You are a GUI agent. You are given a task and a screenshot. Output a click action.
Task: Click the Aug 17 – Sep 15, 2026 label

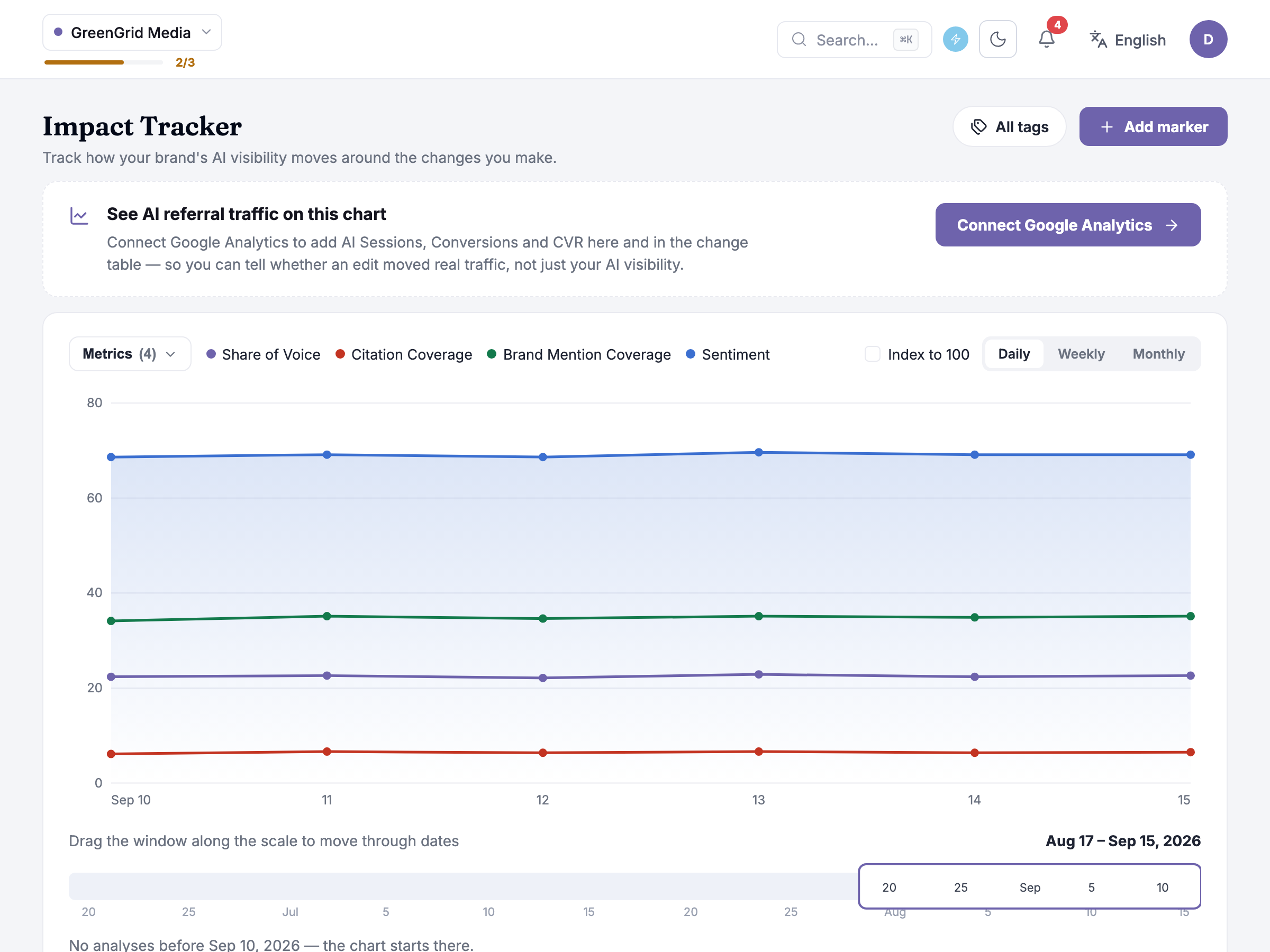[x=1123, y=841]
